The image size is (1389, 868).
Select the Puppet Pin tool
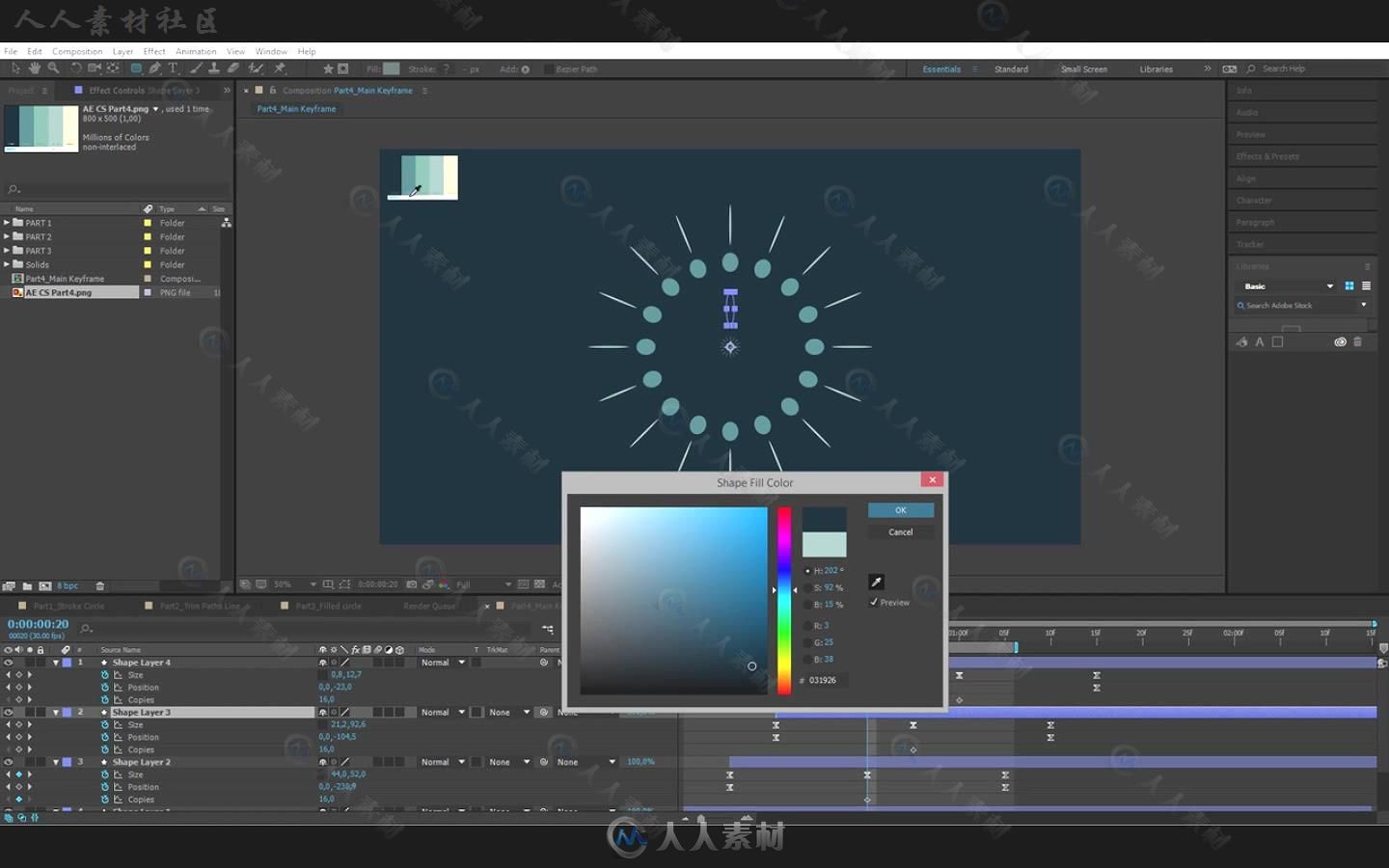[x=280, y=68]
